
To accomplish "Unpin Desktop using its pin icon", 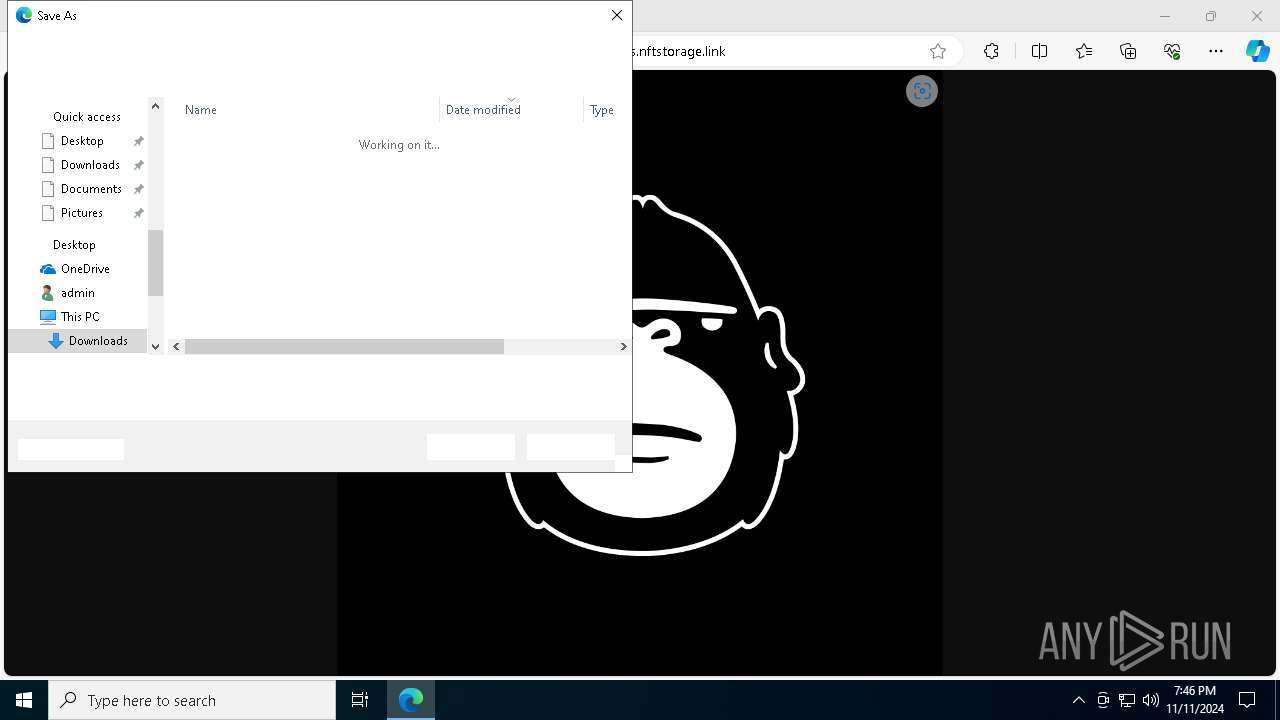I will coord(139,141).
